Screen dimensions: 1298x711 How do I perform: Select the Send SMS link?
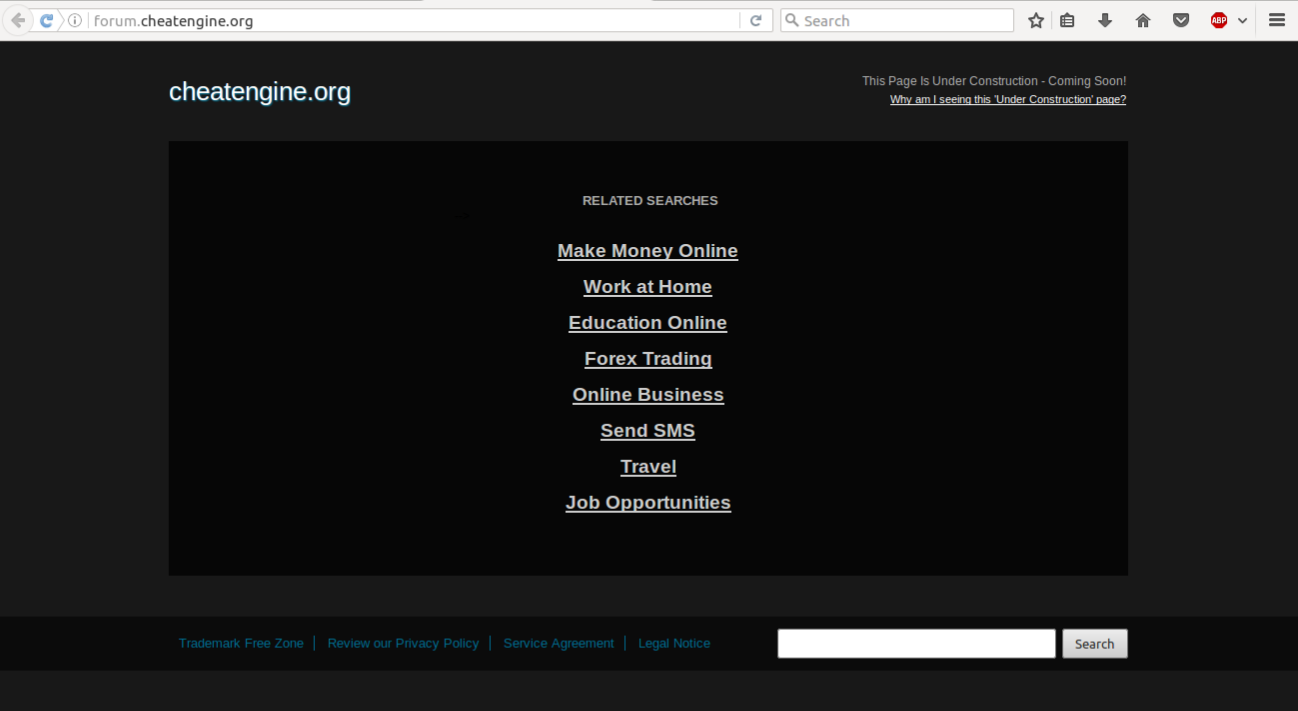(x=648, y=431)
